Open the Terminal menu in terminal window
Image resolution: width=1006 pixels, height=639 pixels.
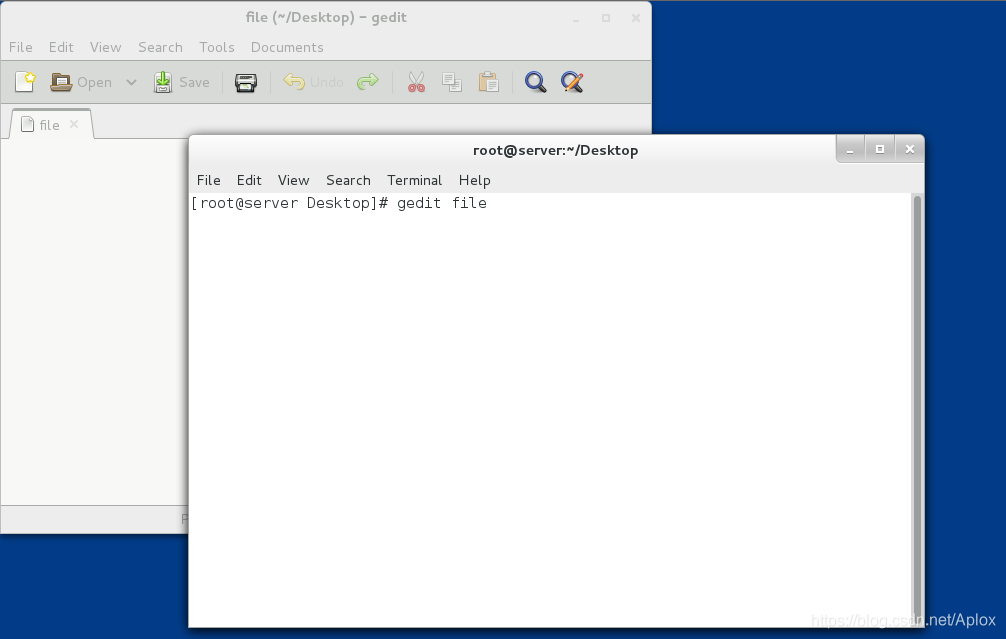pyautogui.click(x=414, y=180)
